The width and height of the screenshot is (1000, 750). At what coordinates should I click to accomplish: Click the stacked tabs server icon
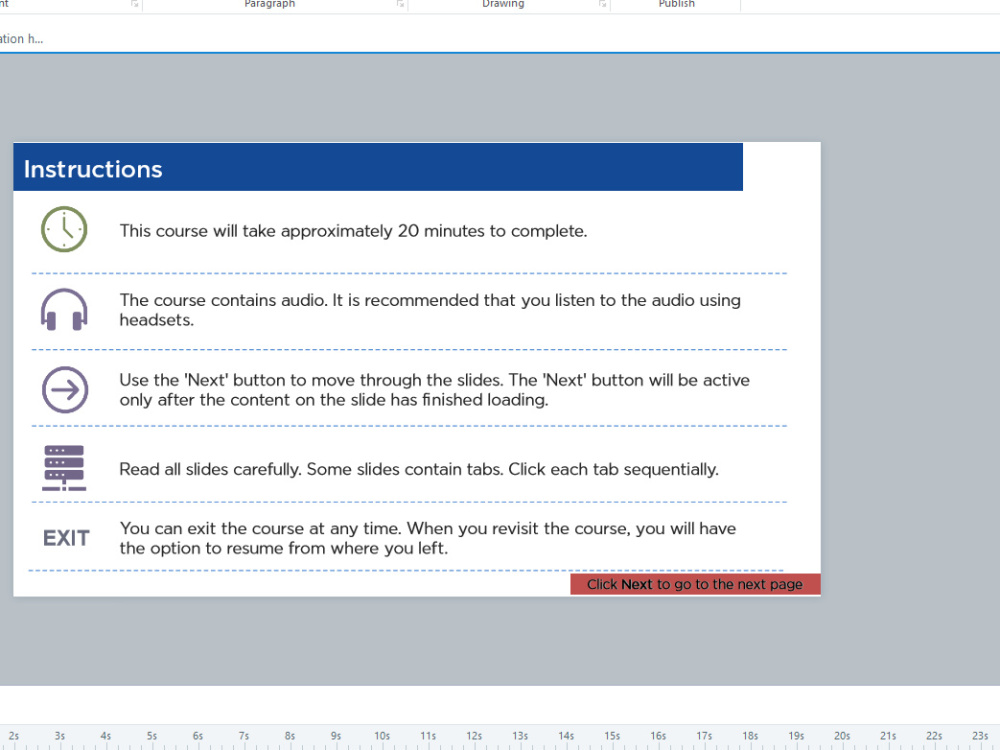coord(64,468)
